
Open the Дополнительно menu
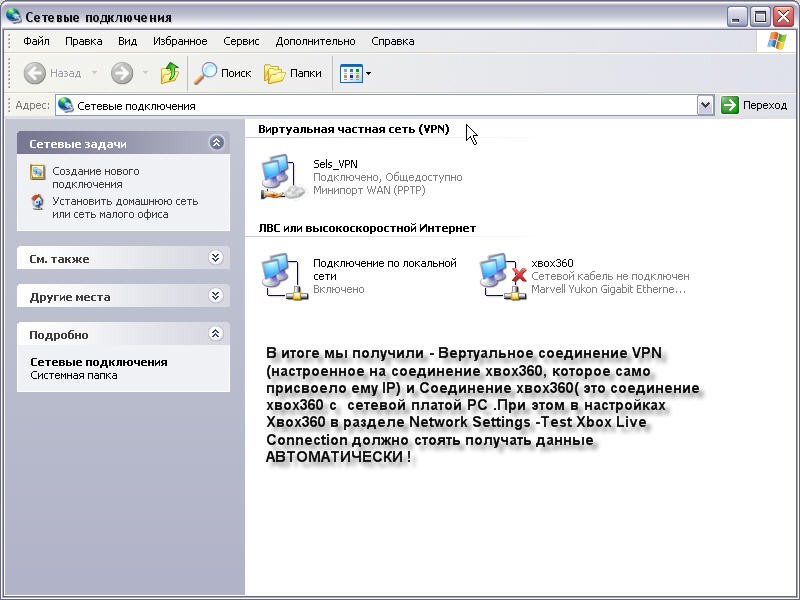click(315, 41)
